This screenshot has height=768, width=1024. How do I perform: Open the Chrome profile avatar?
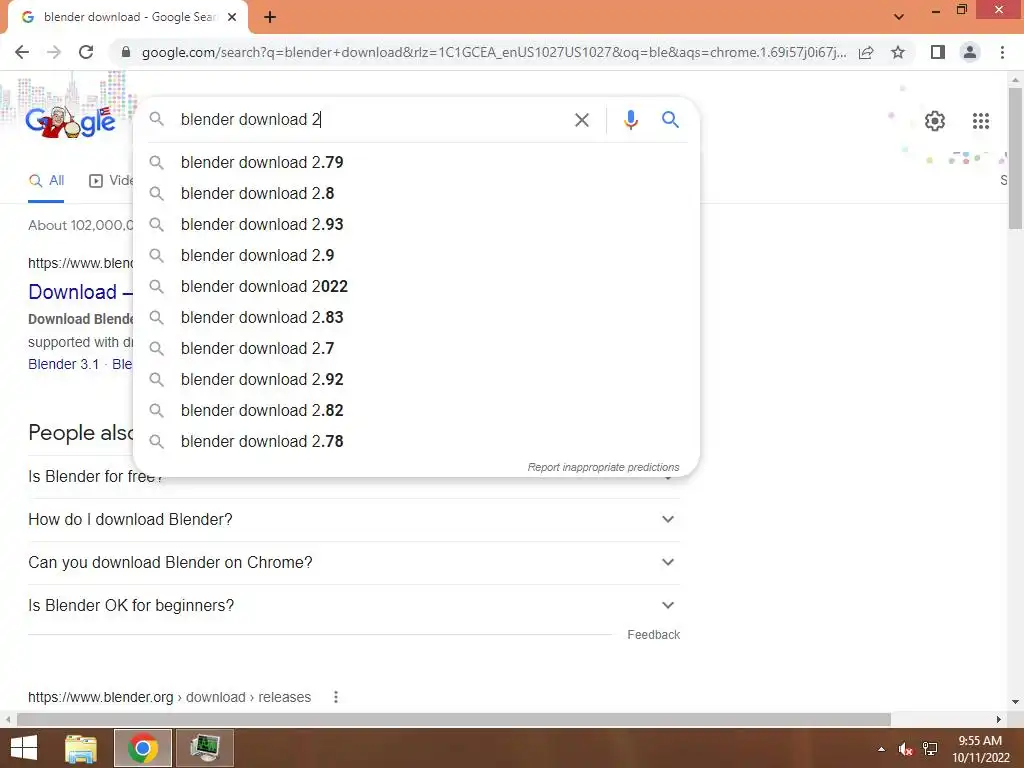pyautogui.click(x=970, y=52)
